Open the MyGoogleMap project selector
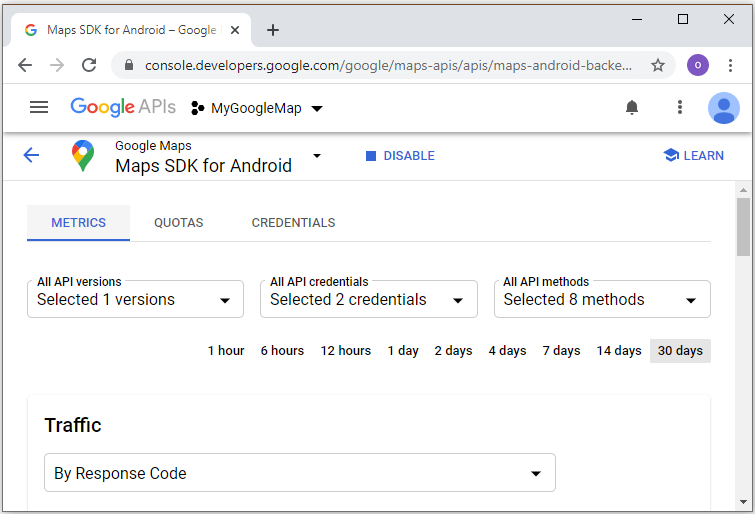This screenshot has height=514, width=755. coord(257,108)
